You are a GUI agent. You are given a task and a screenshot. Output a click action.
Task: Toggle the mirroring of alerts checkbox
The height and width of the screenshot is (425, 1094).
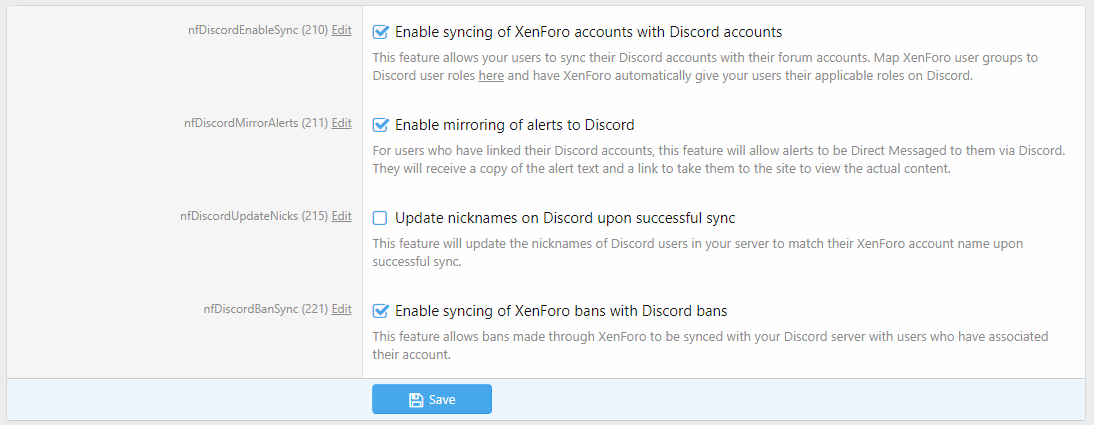pos(380,125)
